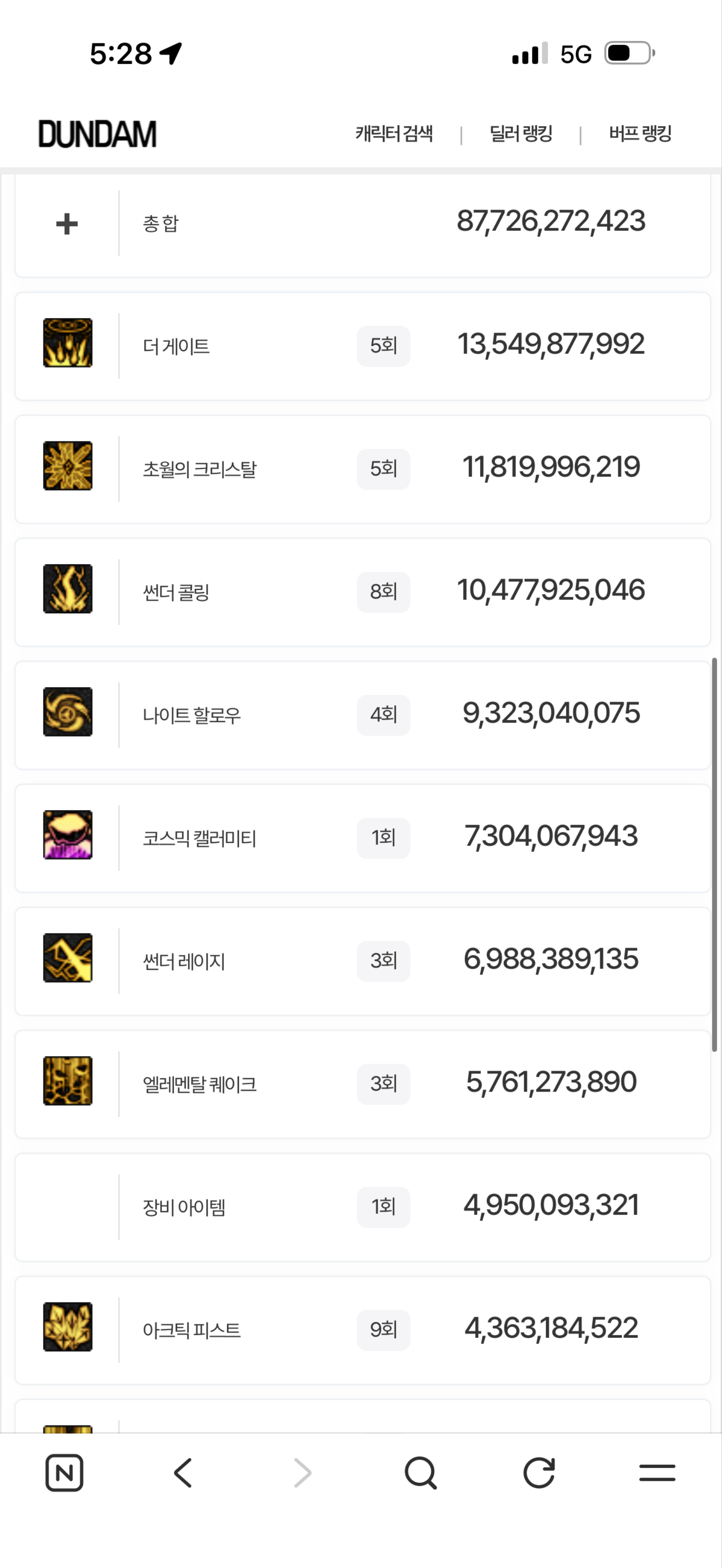Open the 딜러 랭킹 menu item

[520, 133]
